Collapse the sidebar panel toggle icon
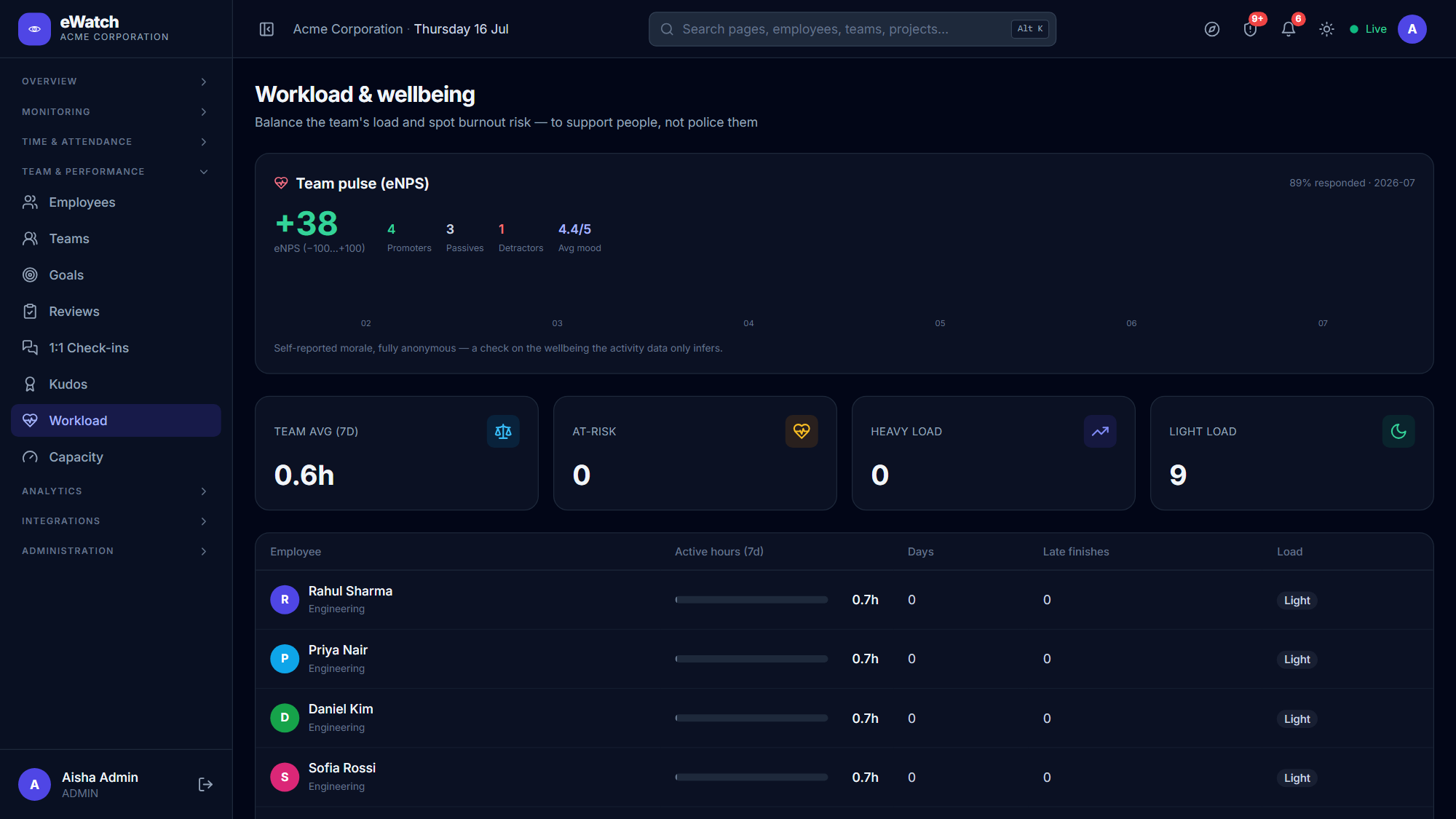Viewport: 1456px width, 819px height. click(266, 29)
